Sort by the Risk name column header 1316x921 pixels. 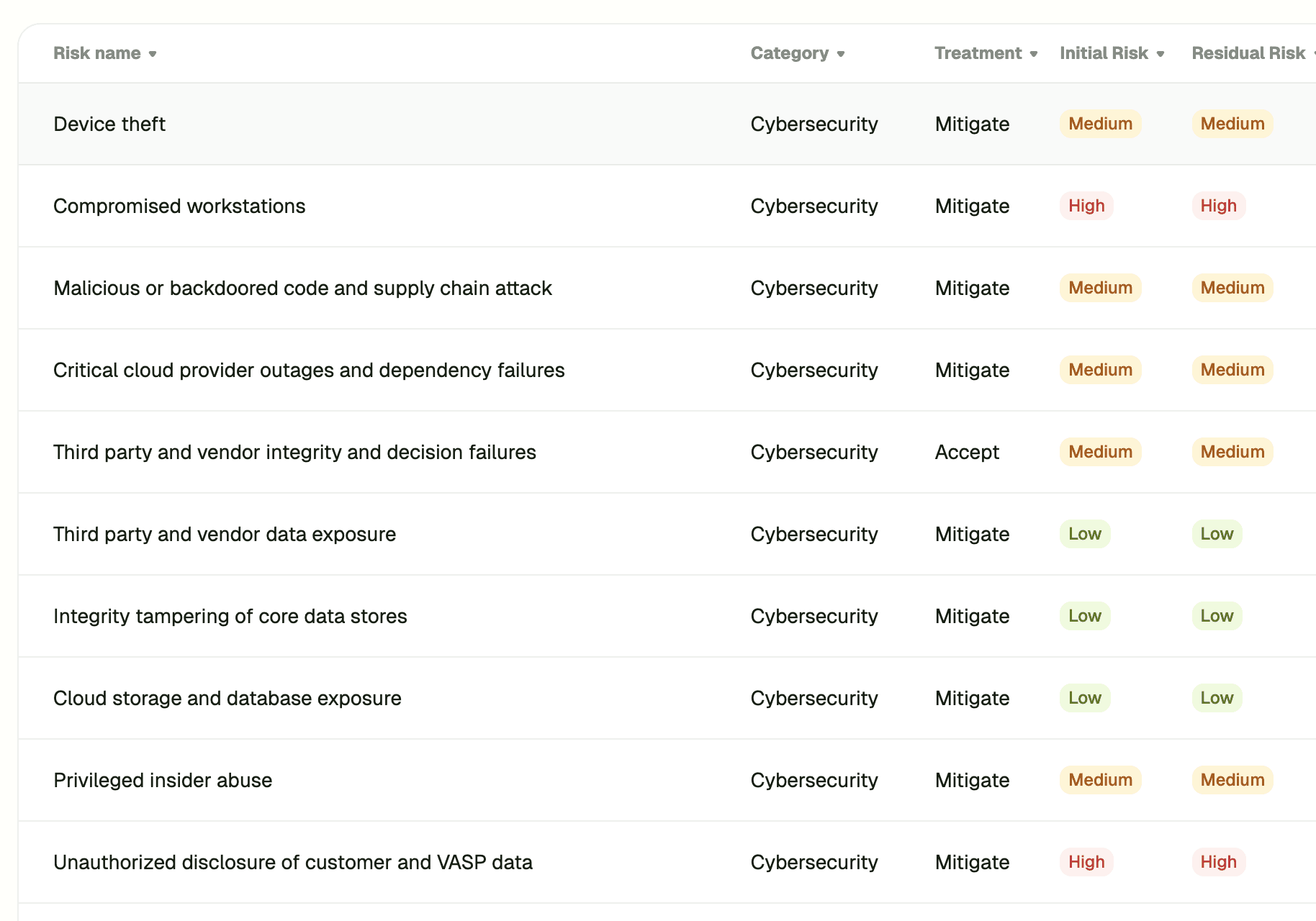105,53
